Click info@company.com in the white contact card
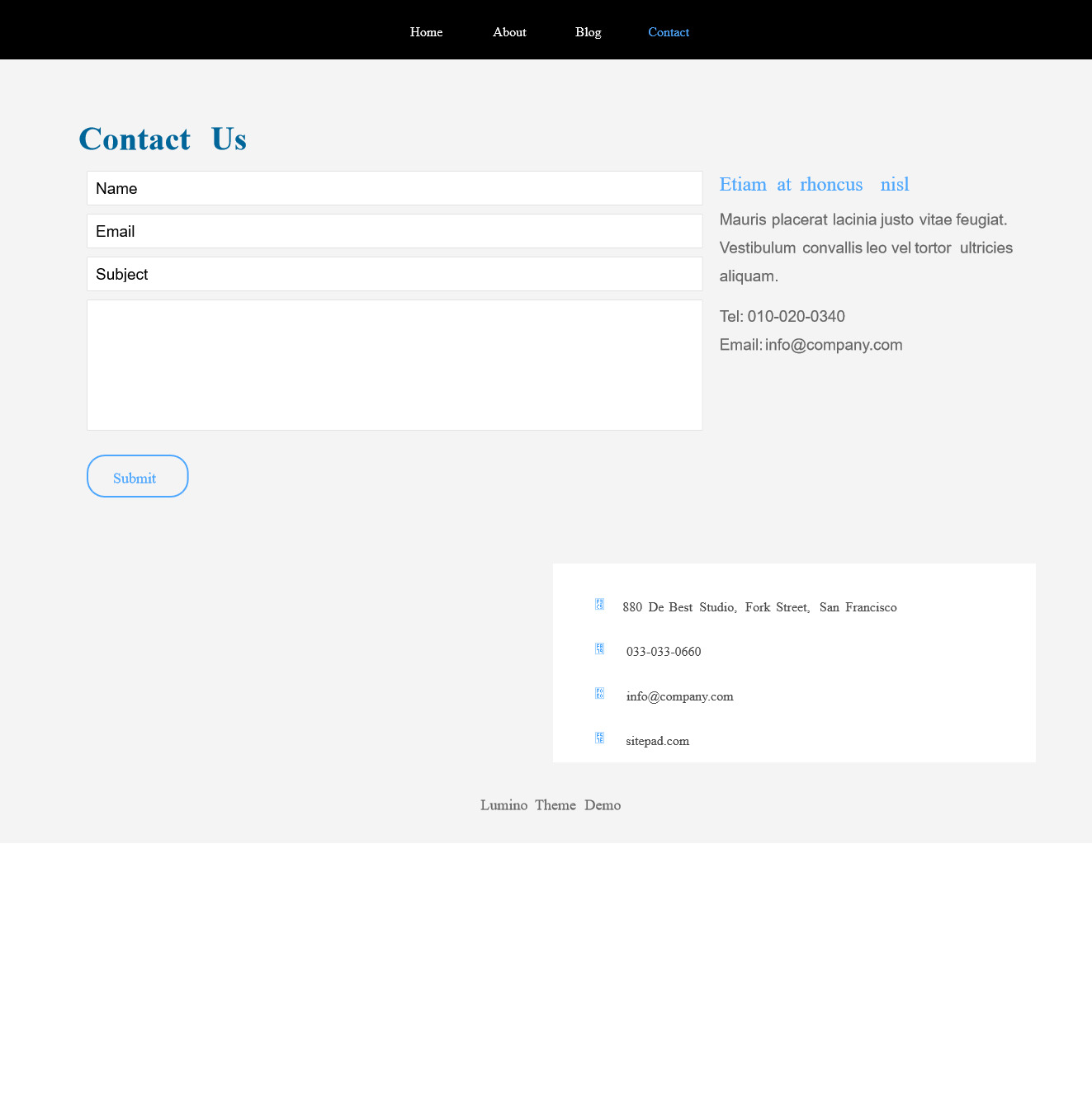Image resolution: width=1092 pixels, height=1113 pixels. tap(679, 696)
